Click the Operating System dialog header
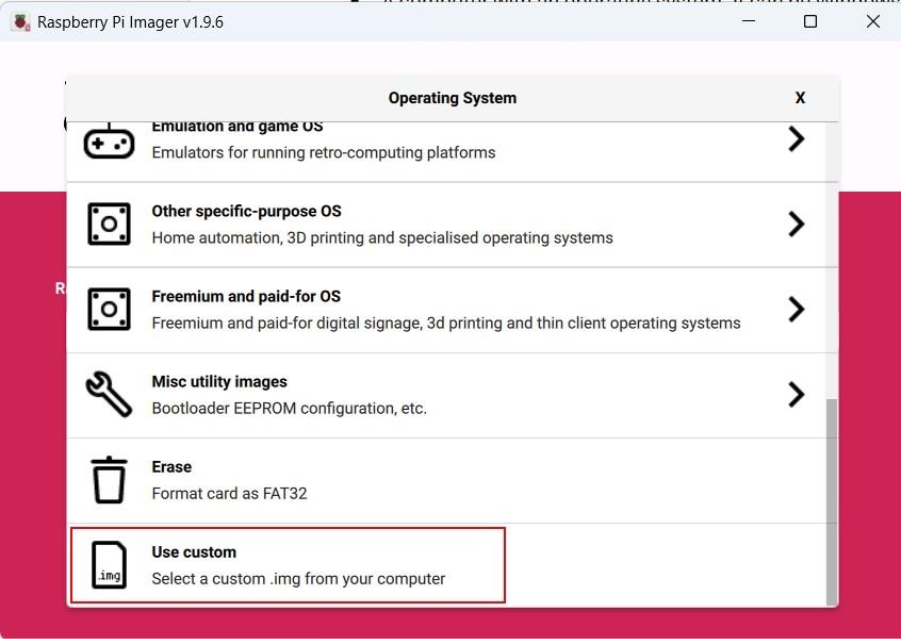The image size is (901, 639). click(x=451, y=97)
